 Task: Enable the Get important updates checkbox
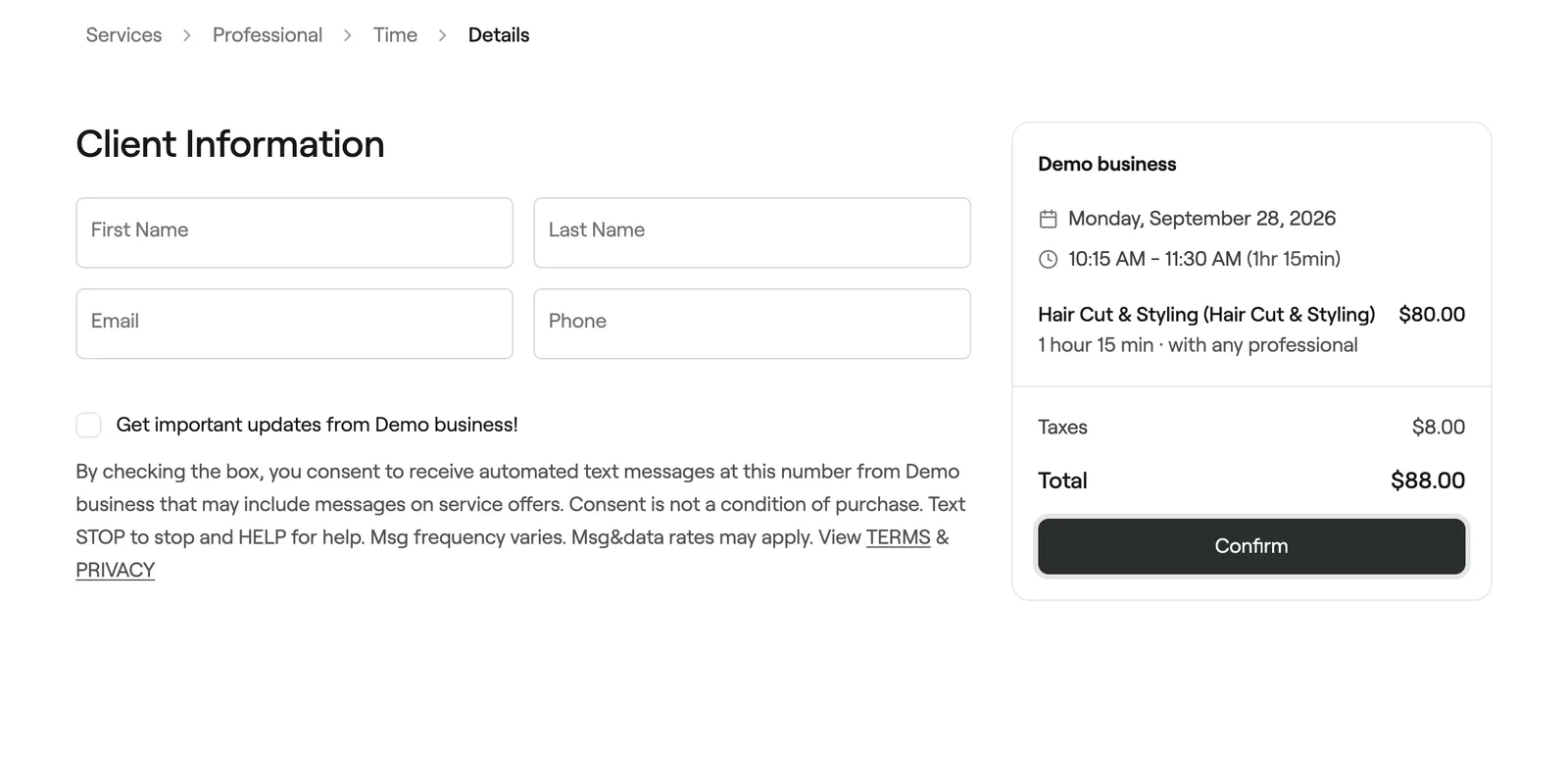88,425
